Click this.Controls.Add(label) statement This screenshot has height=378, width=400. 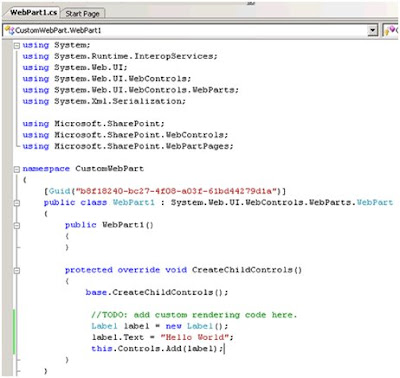(157, 349)
